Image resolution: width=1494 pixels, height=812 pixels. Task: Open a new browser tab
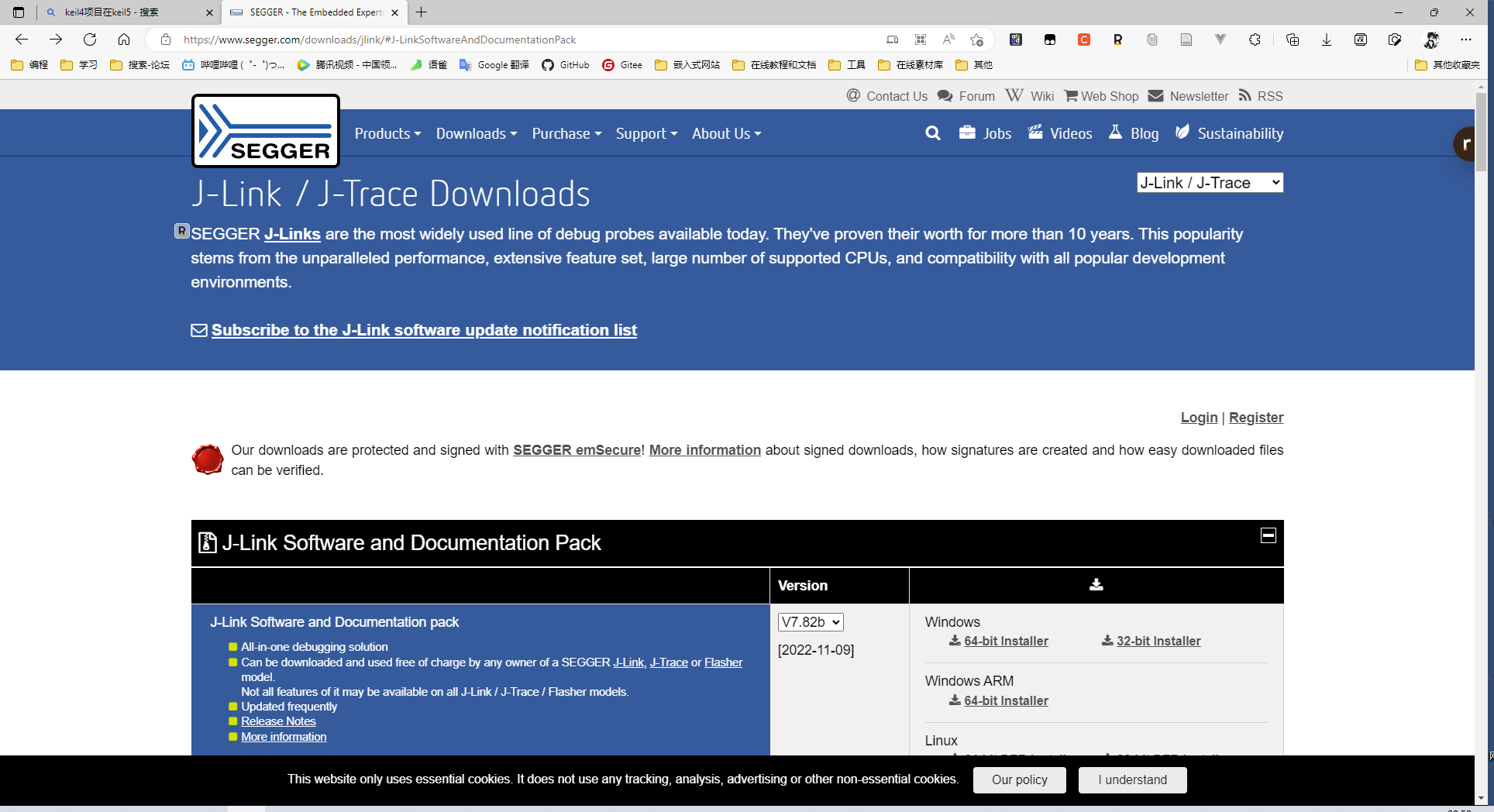click(421, 12)
